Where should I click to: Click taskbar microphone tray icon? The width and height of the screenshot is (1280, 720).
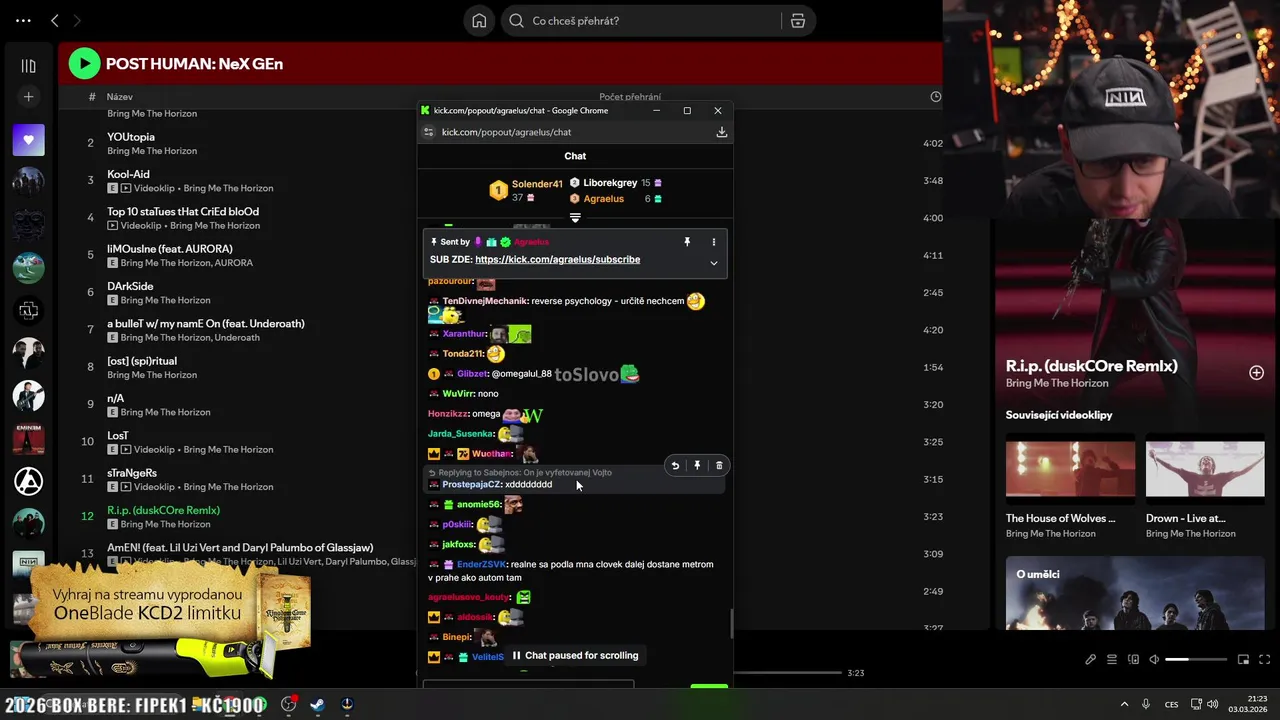click(x=1146, y=704)
